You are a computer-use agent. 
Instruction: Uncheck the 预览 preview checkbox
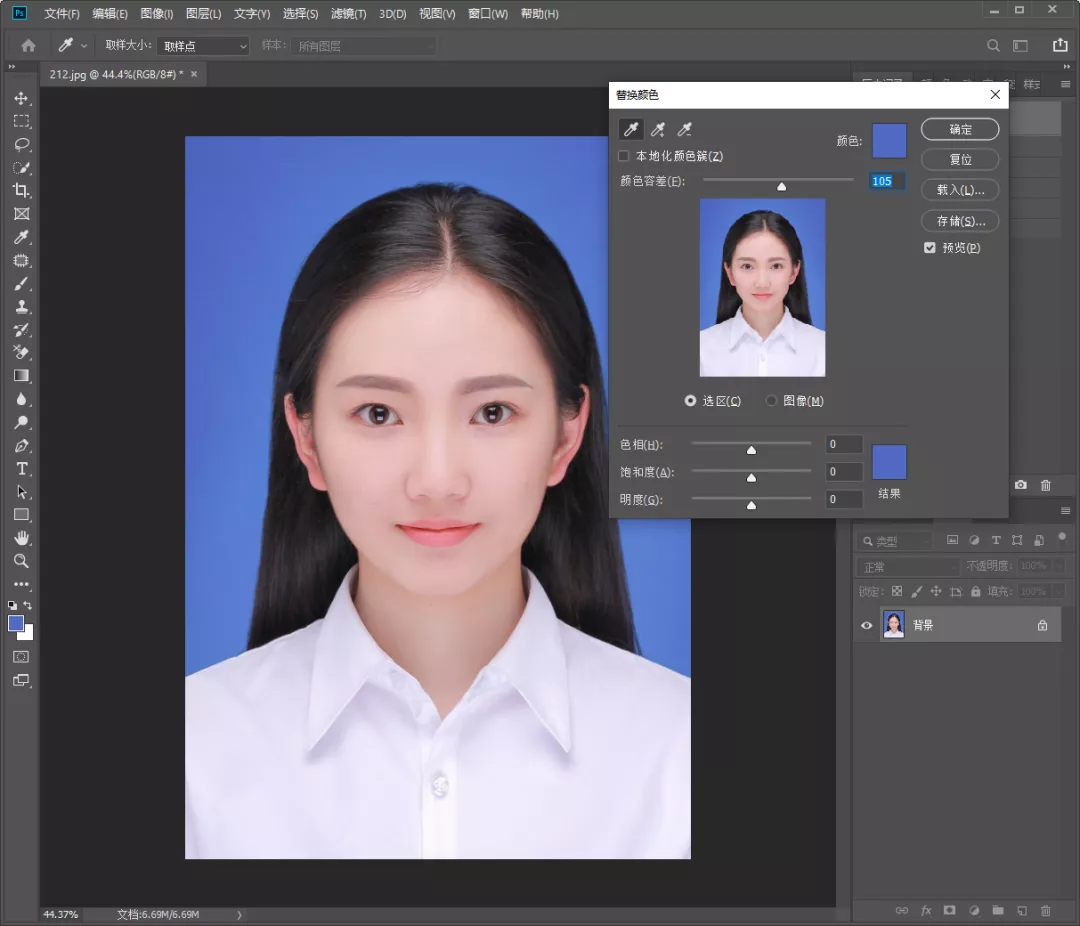pos(930,248)
